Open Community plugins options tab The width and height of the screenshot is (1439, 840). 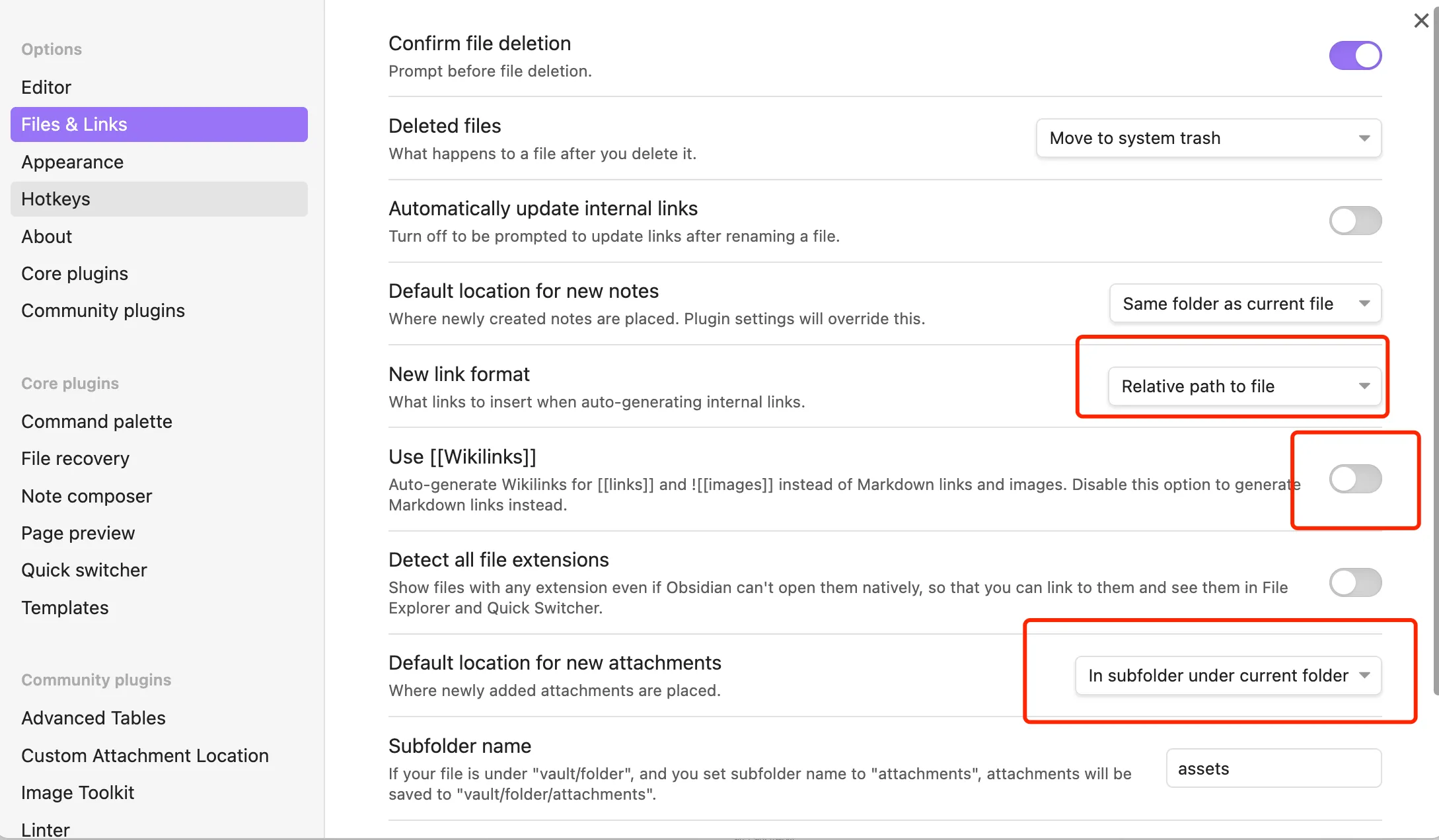pyautogui.click(x=103, y=310)
